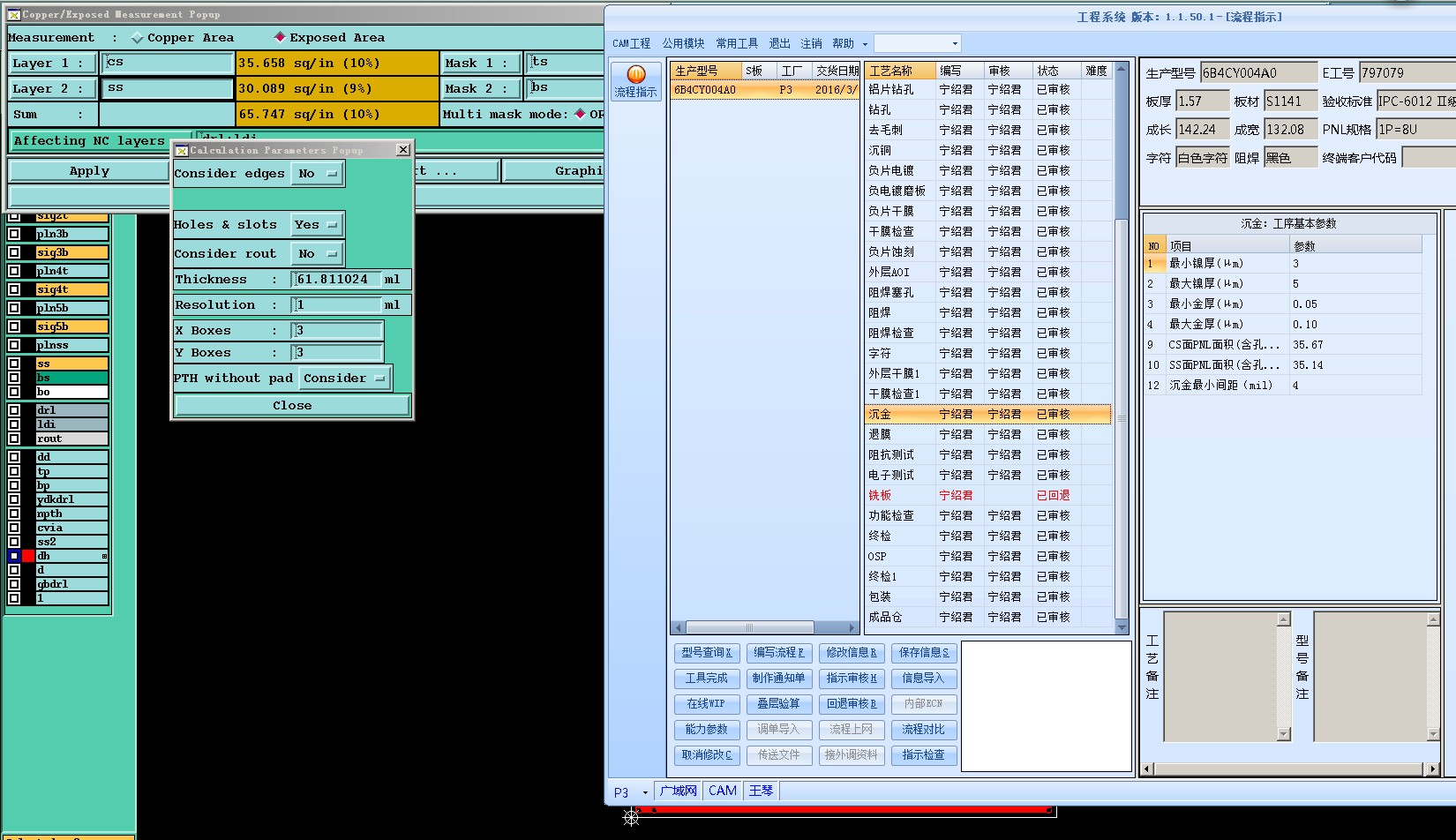Toggle the checkbox for layer sig3b
Screen dimensions: 1456x840
[x=14, y=252]
